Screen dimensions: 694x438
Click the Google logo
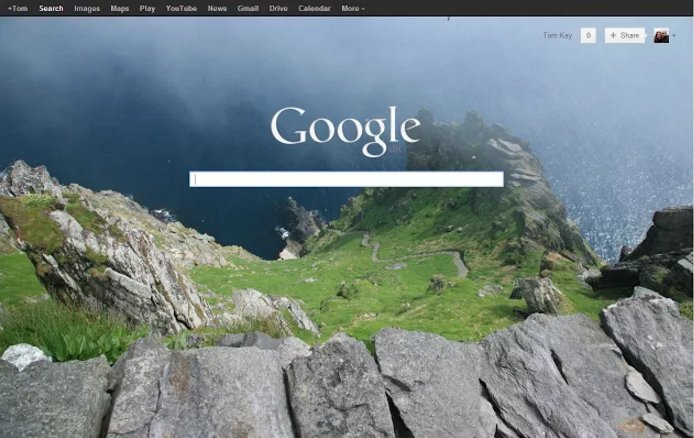click(x=345, y=129)
